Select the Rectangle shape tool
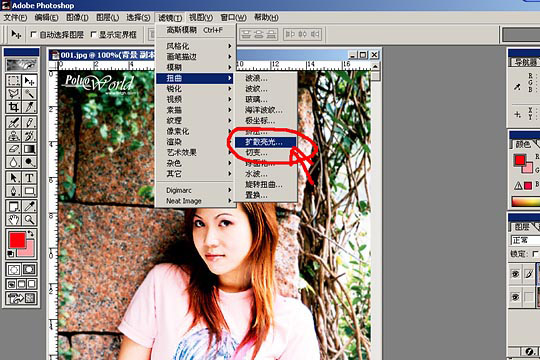This screenshot has height=360, width=540. [x=29, y=191]
